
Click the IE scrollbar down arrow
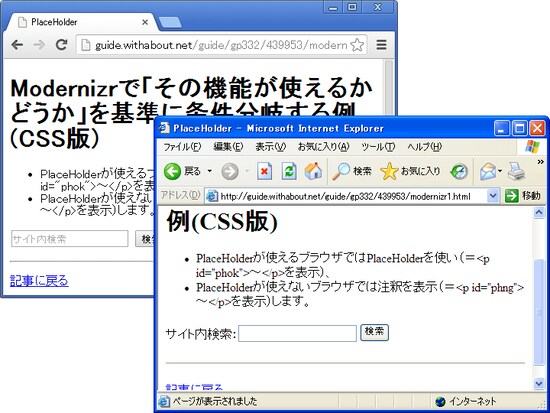539,384
